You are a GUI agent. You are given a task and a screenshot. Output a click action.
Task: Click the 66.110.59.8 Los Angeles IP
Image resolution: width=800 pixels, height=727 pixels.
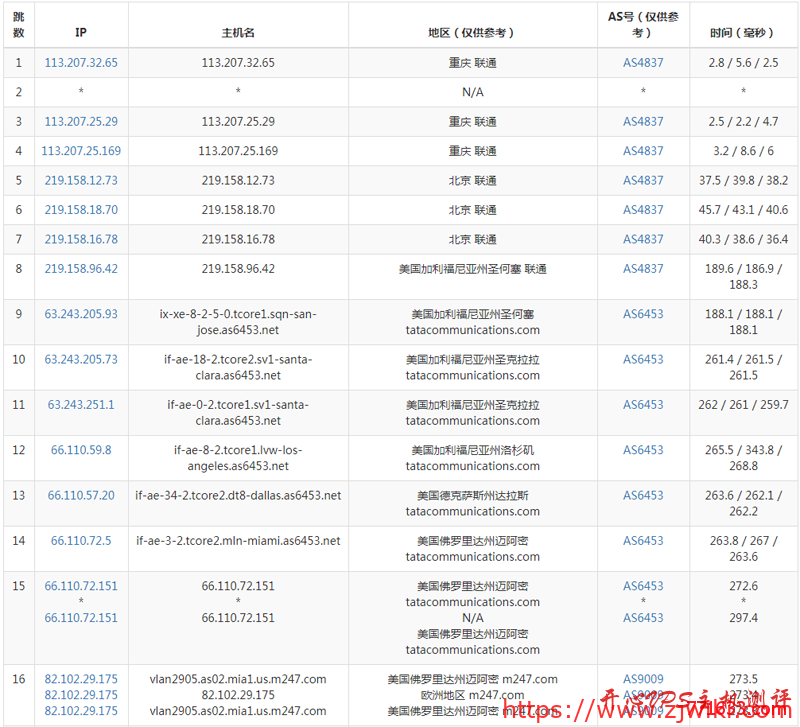80,450
